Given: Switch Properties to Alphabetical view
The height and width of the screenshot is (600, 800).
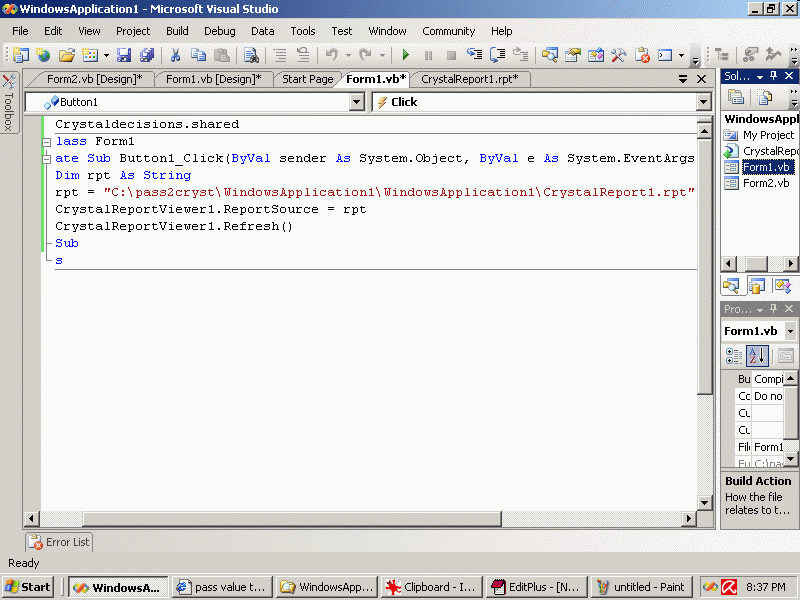Looking at the screenshot, I should tap(757, 356).
